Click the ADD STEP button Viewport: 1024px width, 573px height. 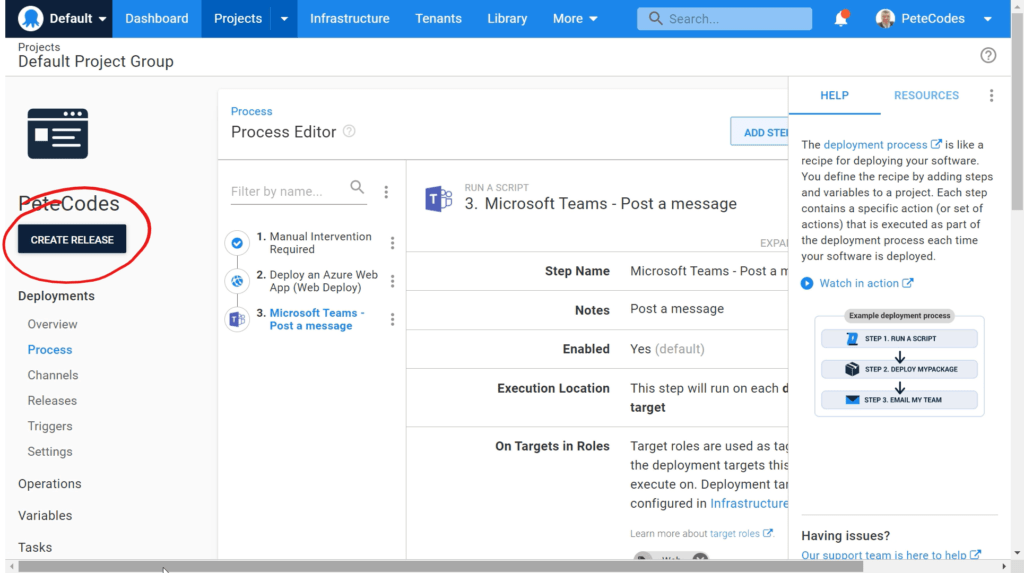pos(760,132)
